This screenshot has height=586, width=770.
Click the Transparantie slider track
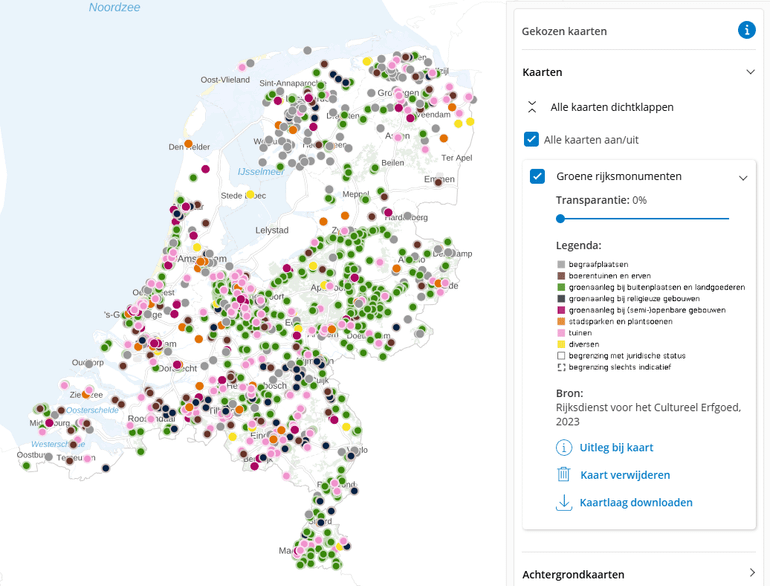642,219
